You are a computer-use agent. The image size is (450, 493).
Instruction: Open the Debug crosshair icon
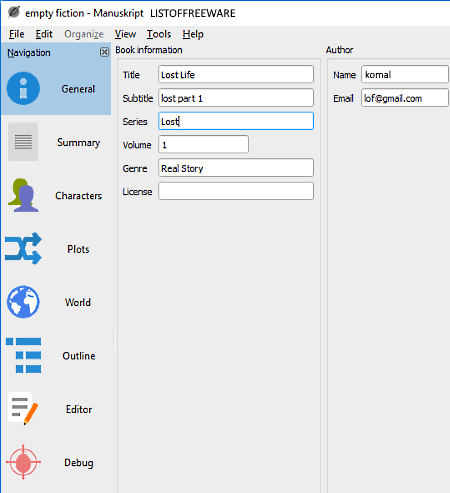[x=23, y=462]
